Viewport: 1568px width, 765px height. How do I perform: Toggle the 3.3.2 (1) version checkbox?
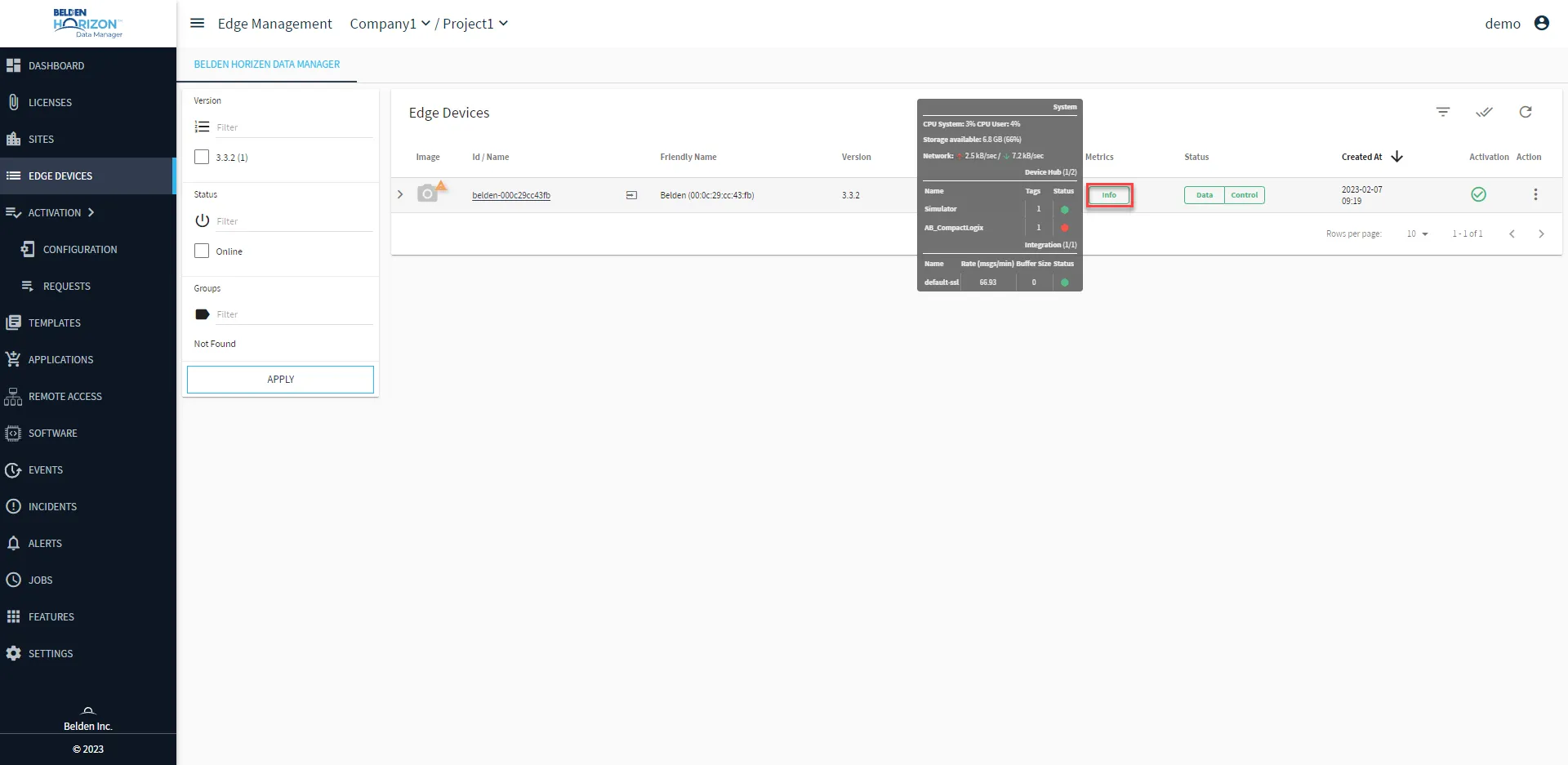(x=202, y=157)
